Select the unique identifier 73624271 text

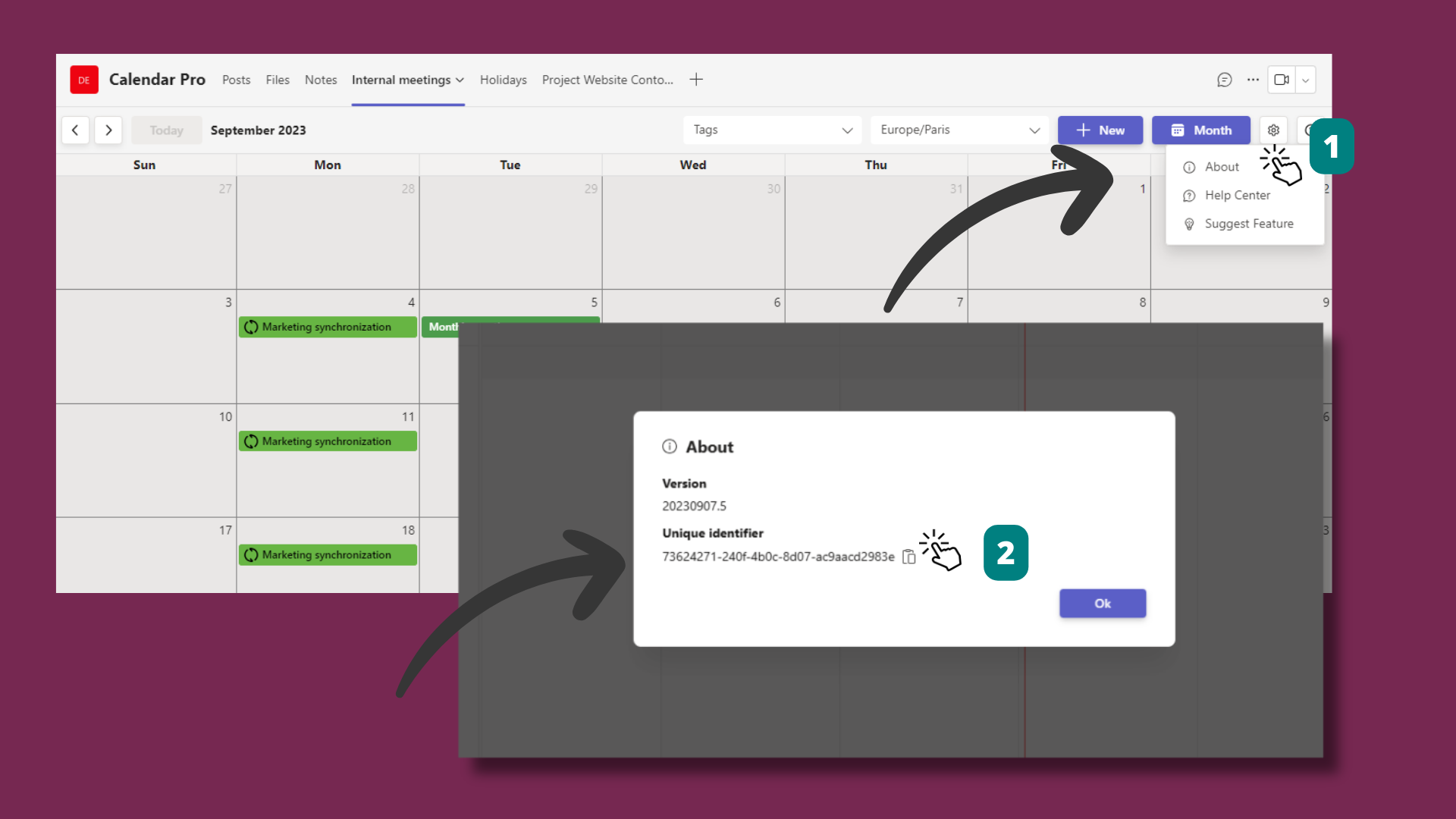tap(778, 557)
